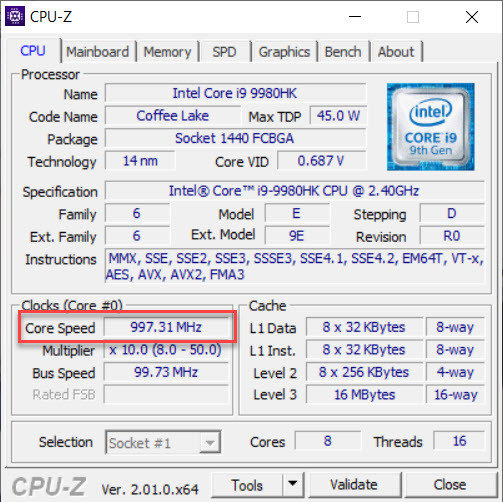Screen dimensions: 503x502
Task: Expand the Socket #1 selection combo box
Action: [163, 442]
